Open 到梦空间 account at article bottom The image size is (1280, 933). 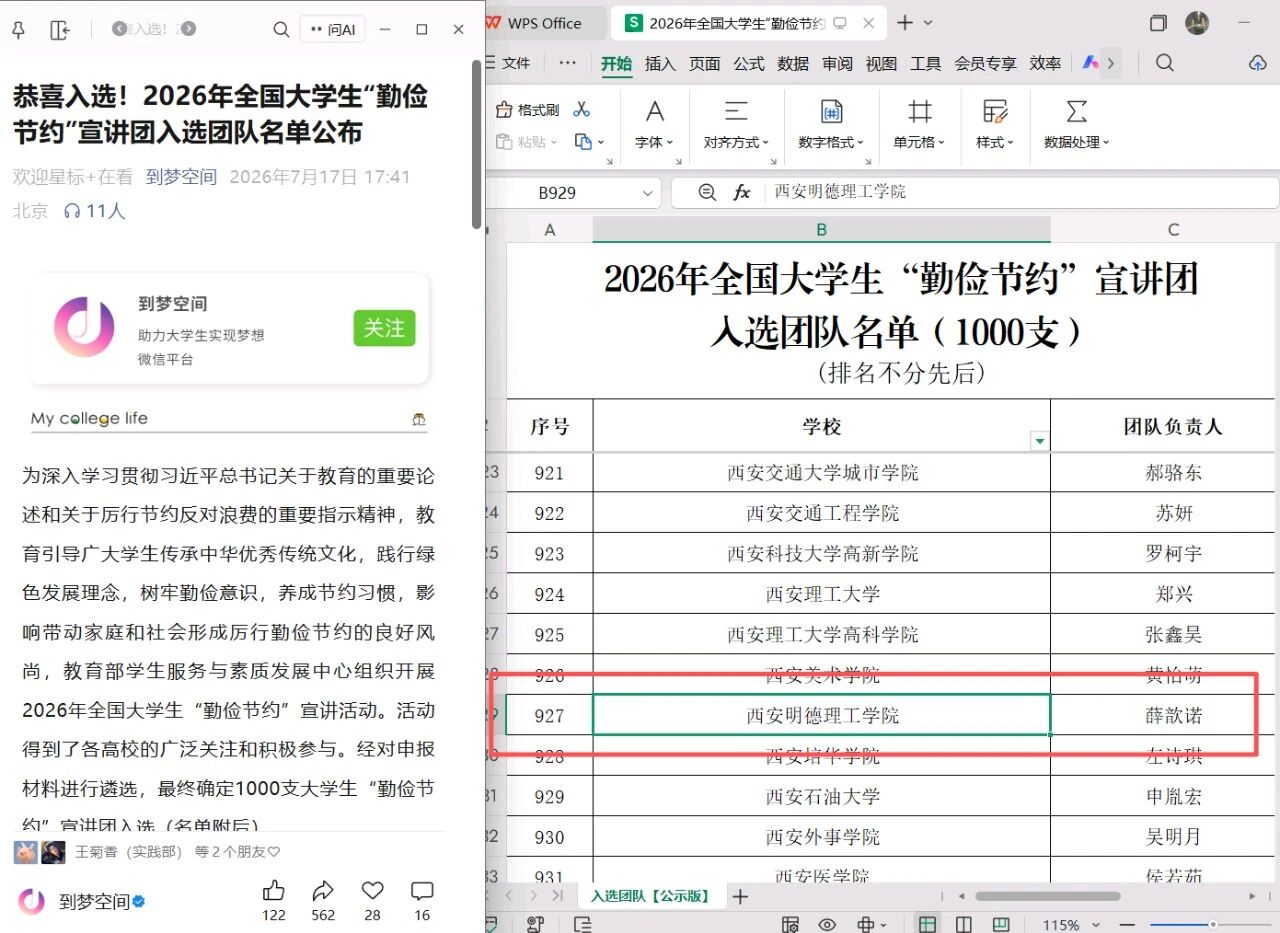[82, 902]
